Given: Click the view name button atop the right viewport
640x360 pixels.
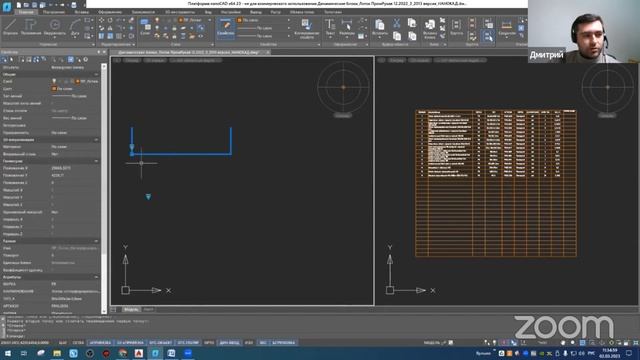Looking at the screenshot, I should point(396,60).
